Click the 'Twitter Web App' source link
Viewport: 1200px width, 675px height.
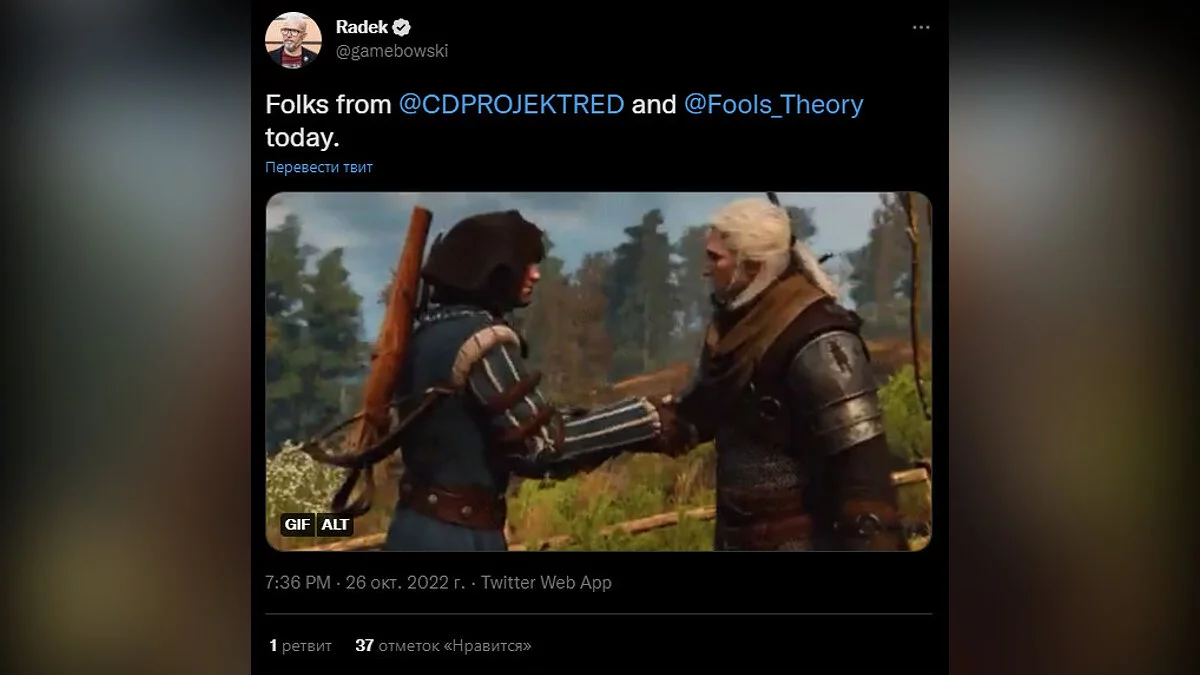(546, 582)
